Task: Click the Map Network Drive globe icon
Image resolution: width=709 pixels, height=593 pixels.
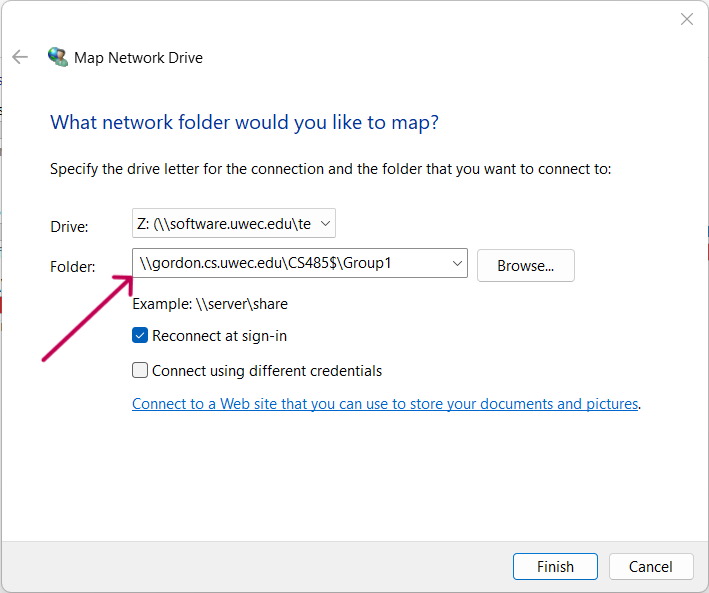Action: pyautogui.click(x=58, y=57)
